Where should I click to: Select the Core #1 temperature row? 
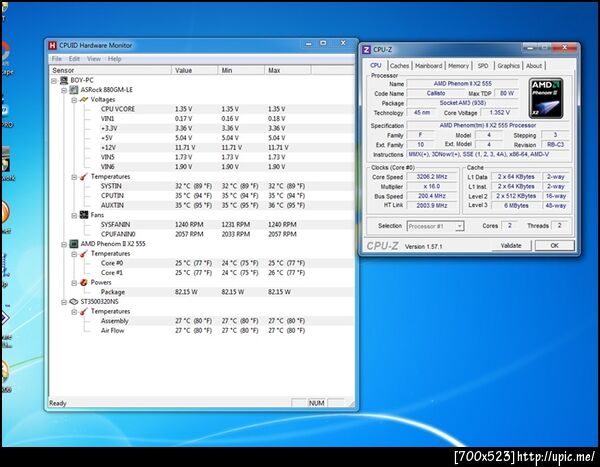click(202, 273)
